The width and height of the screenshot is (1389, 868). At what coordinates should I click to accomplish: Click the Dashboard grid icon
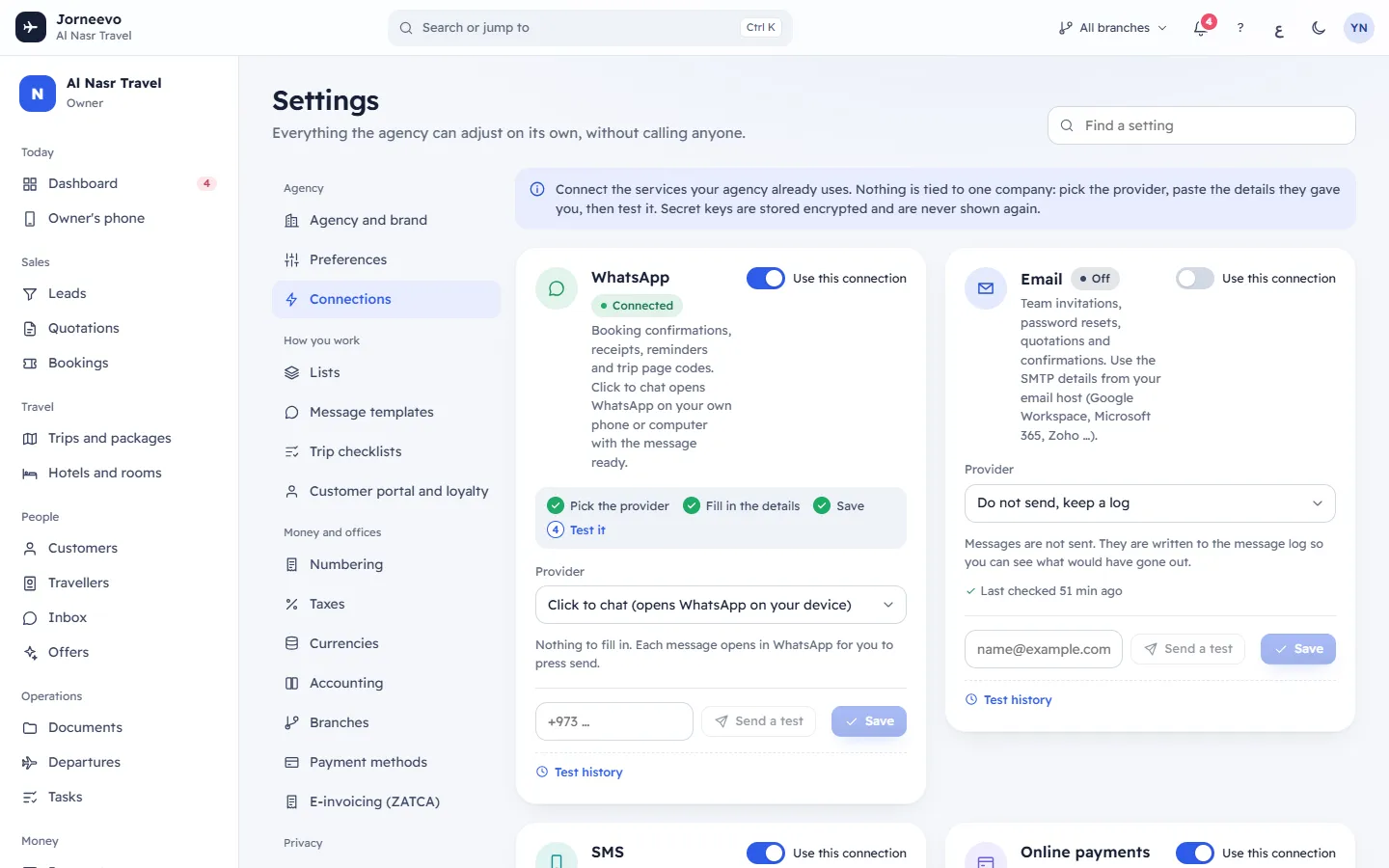(30, 184)
